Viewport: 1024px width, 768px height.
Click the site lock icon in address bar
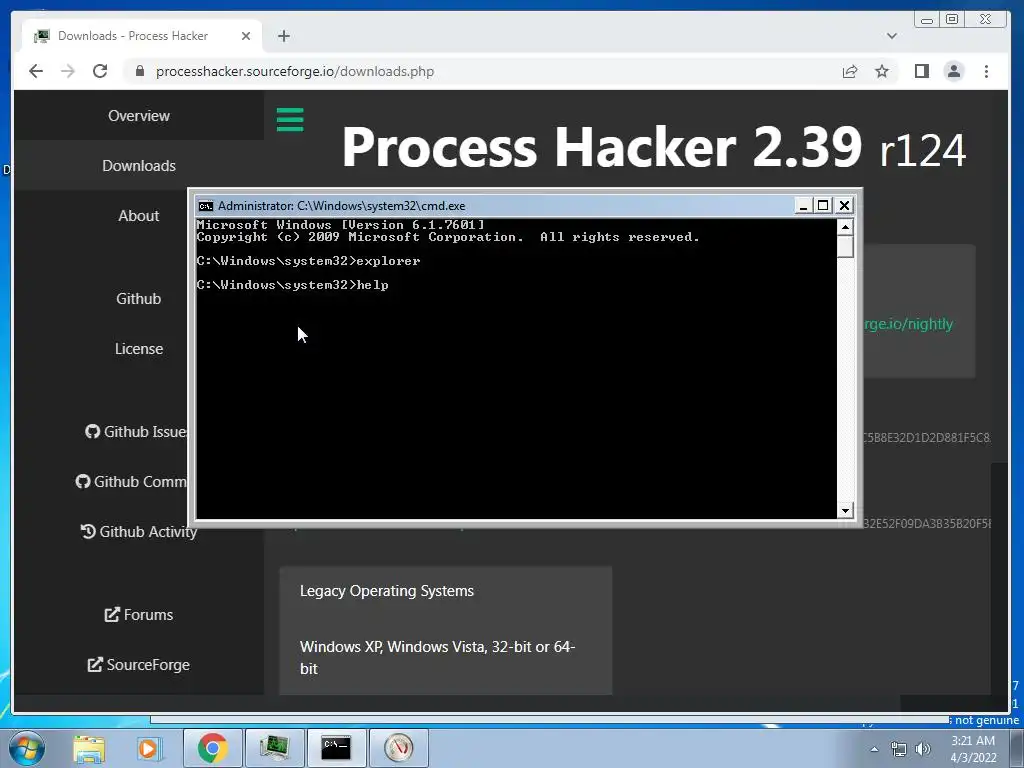[x=139, y=71]
